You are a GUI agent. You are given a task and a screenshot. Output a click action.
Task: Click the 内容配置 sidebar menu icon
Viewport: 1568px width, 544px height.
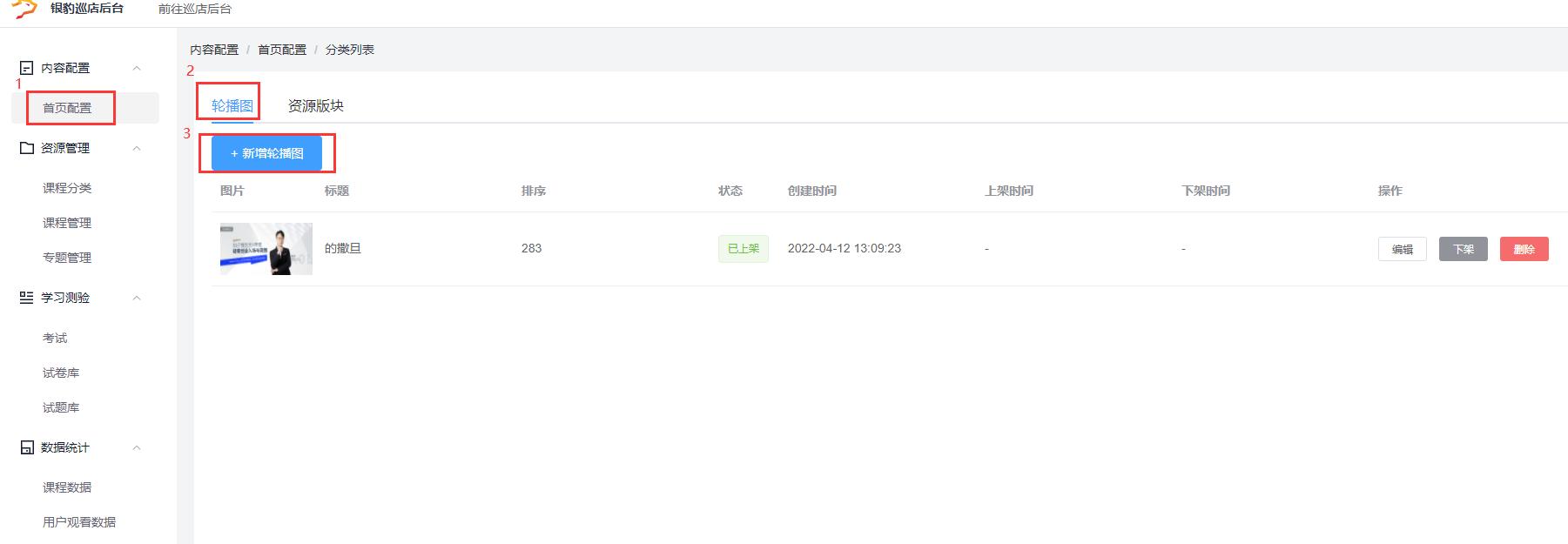[x=27, y=68]
